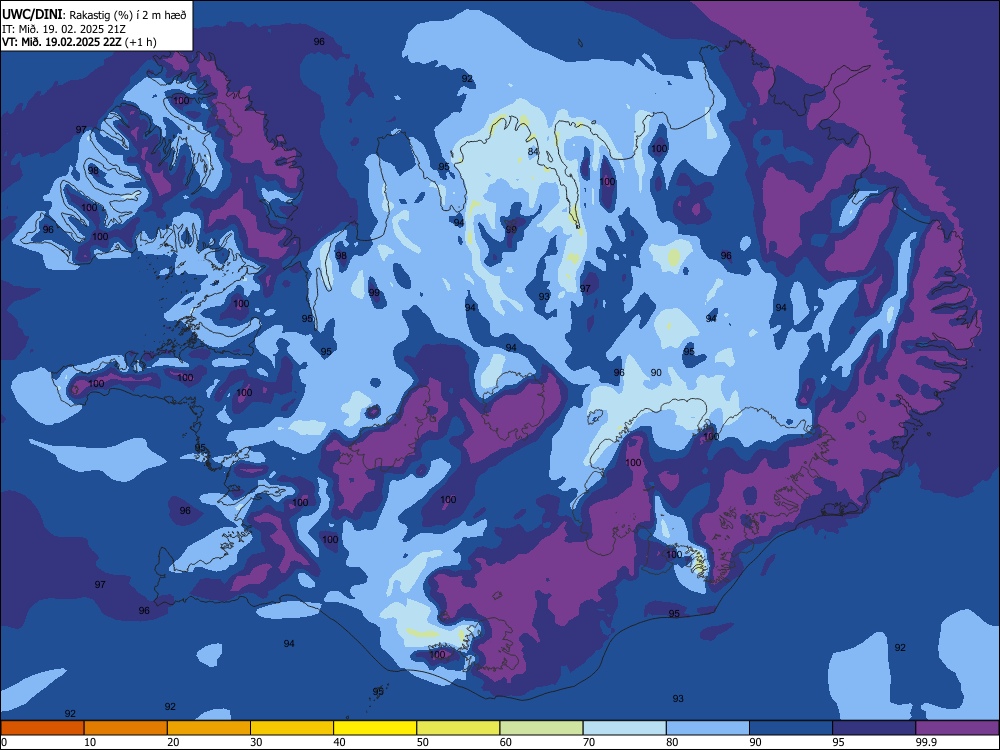Click the dark indigo 95–99.9 legend swatch
The image size is (1000, 750).
point(874,728)
